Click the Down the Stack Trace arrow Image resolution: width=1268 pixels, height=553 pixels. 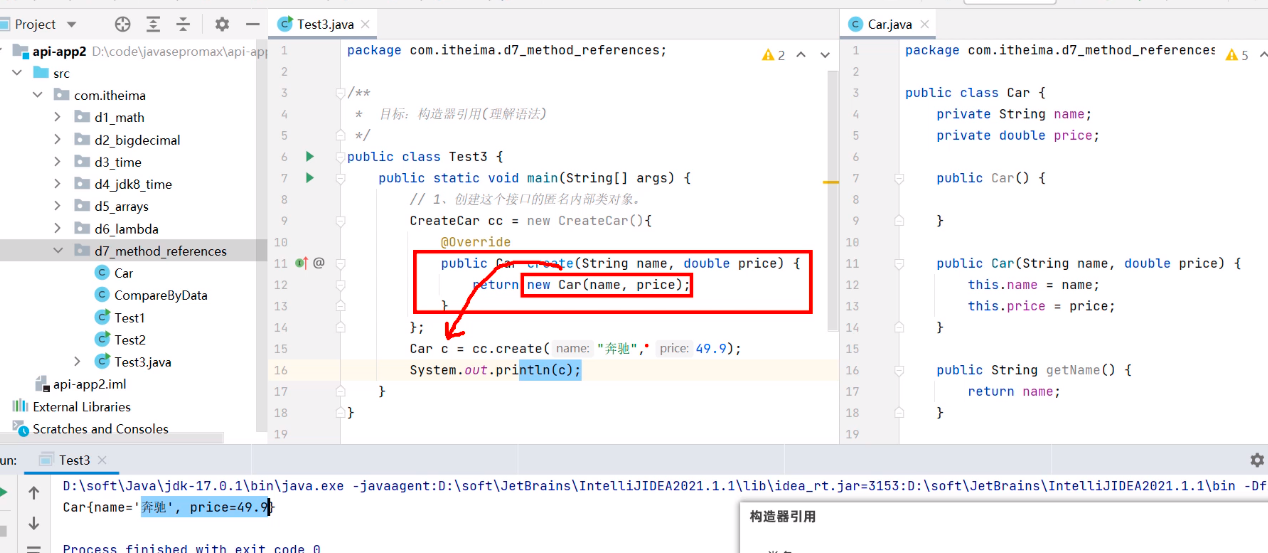tap(34, 523)
